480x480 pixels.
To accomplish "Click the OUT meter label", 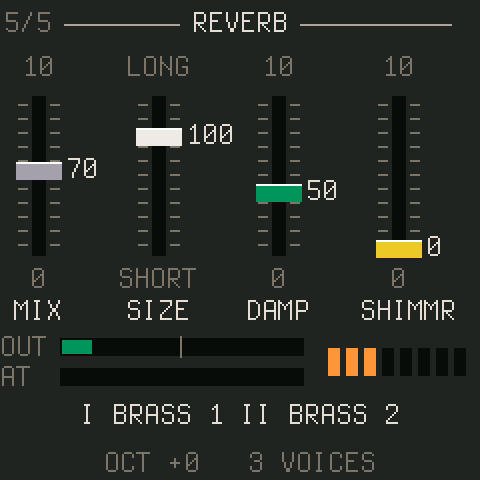I will pos(23,346).
